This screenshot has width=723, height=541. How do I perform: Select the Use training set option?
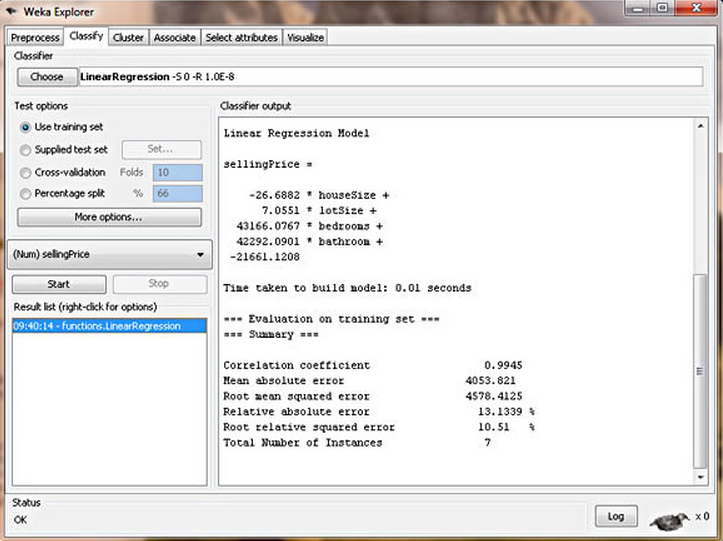coord(26,127)
